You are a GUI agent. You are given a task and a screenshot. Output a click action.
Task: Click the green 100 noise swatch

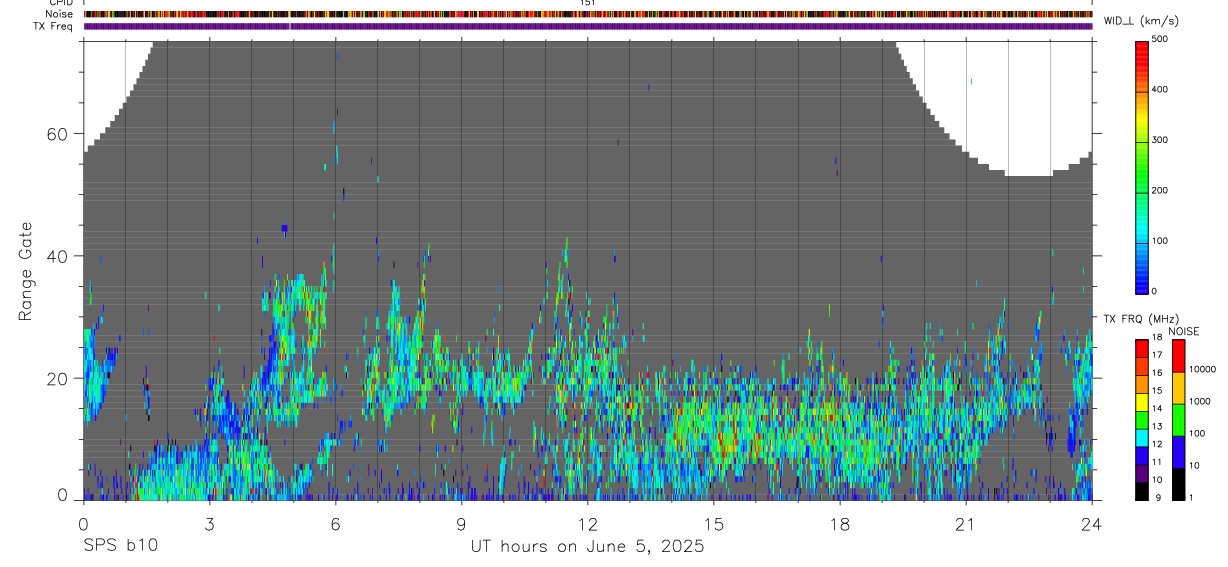(x=1179, y=420)
